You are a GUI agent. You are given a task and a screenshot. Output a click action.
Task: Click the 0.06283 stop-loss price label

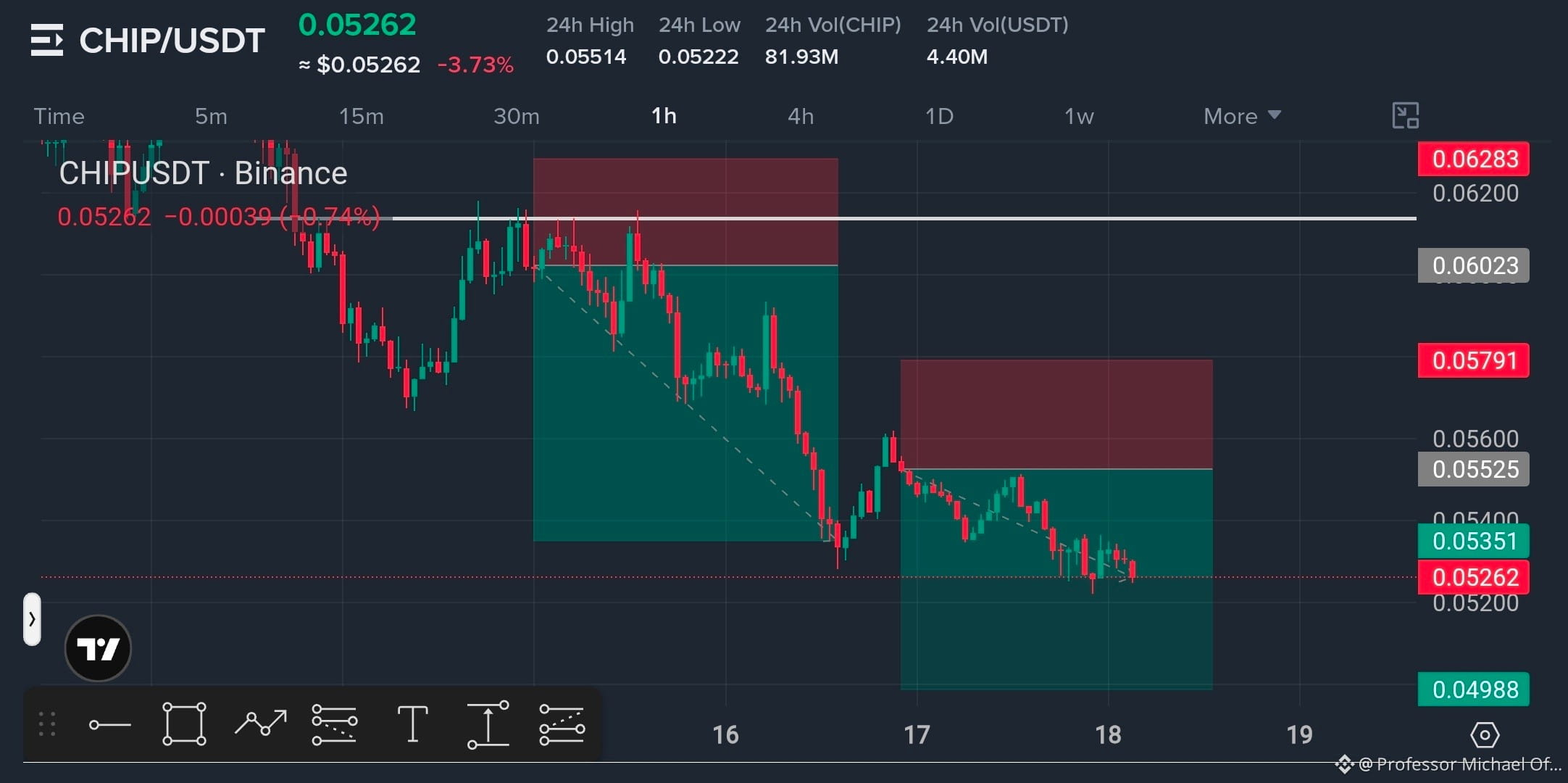(1474, 159)
